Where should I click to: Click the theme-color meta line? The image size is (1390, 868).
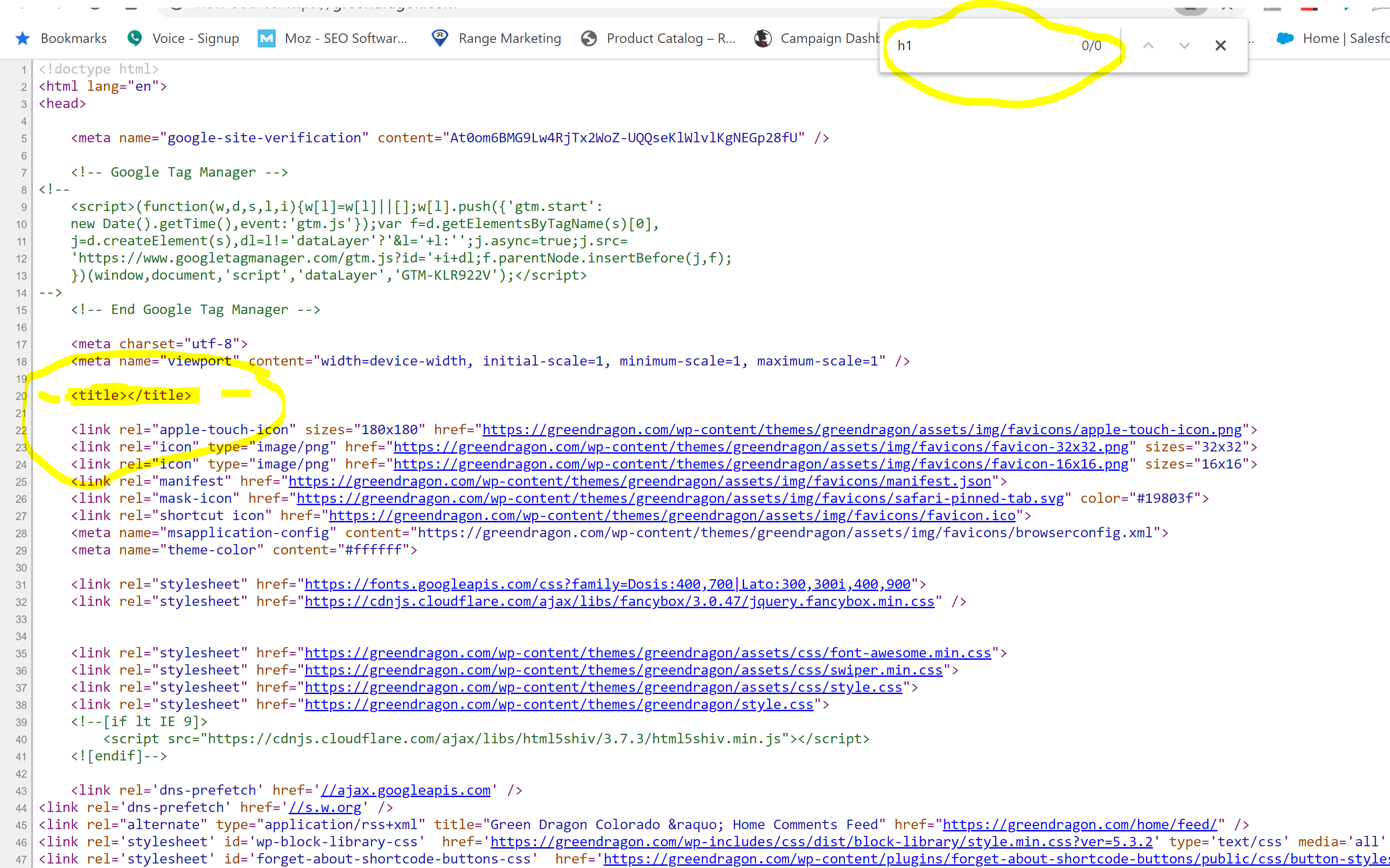(244, 549)
